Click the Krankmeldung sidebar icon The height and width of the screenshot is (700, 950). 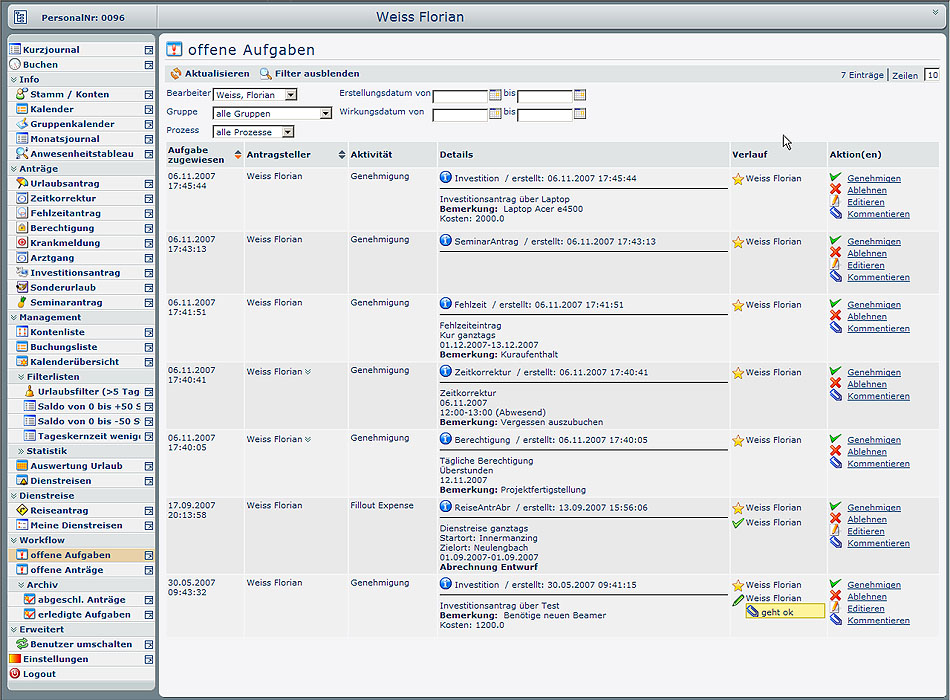click(22, 242)
